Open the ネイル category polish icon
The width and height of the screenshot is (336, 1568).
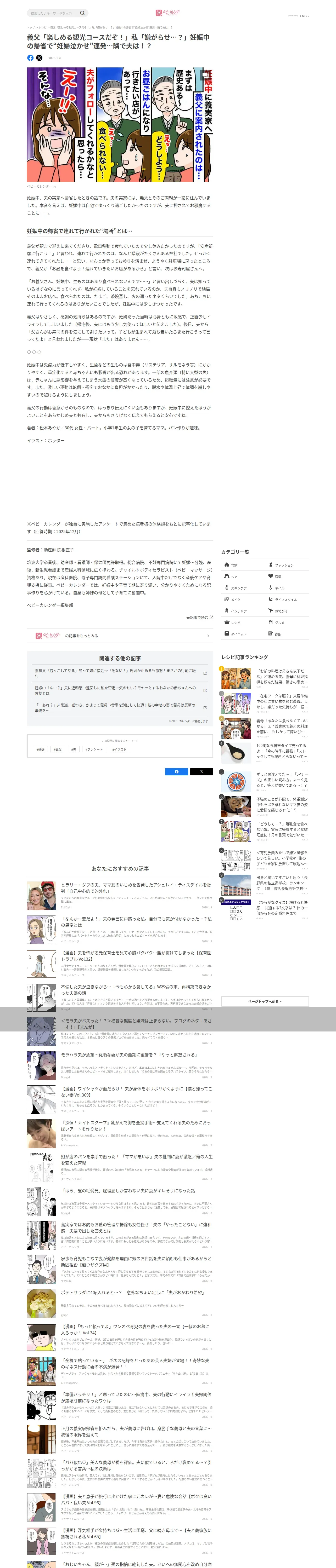271,588
